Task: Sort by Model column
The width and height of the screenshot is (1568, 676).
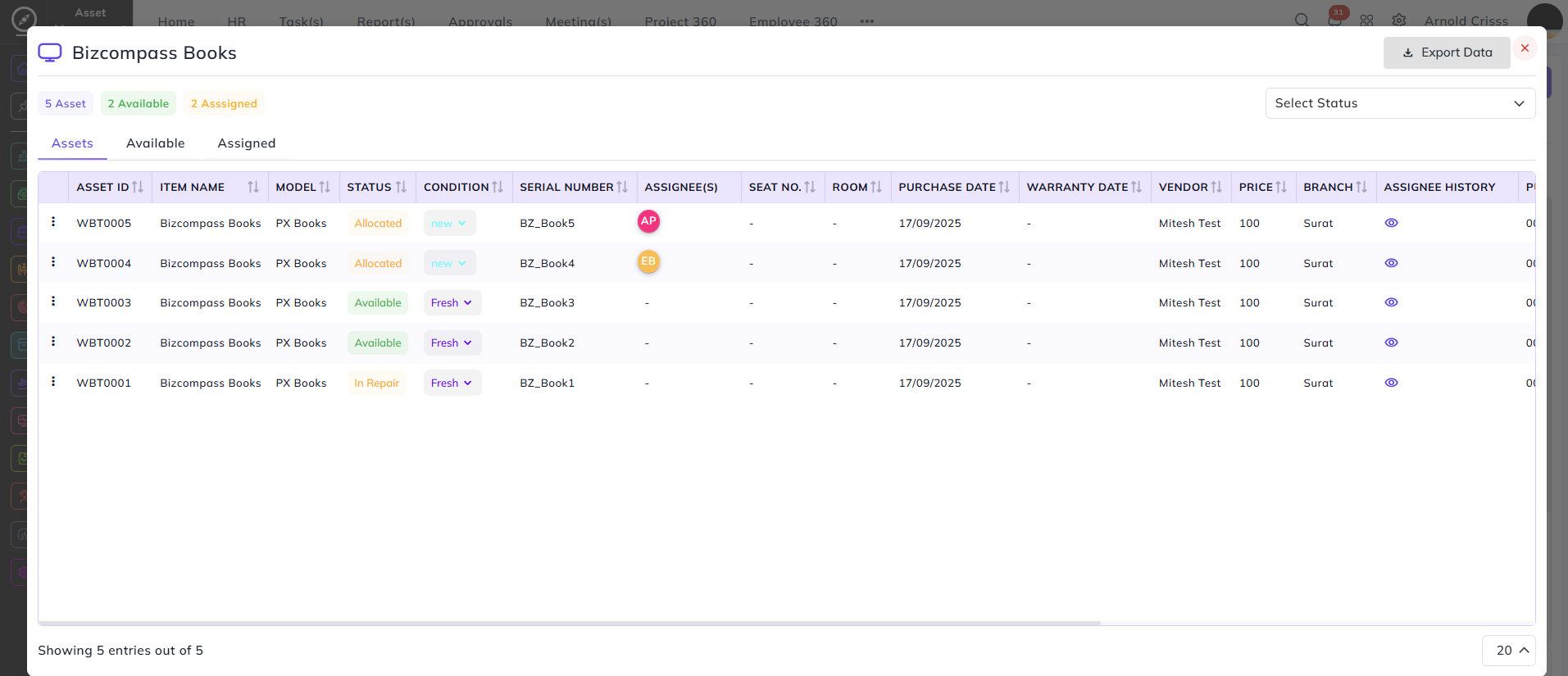Action: (325, 187)
